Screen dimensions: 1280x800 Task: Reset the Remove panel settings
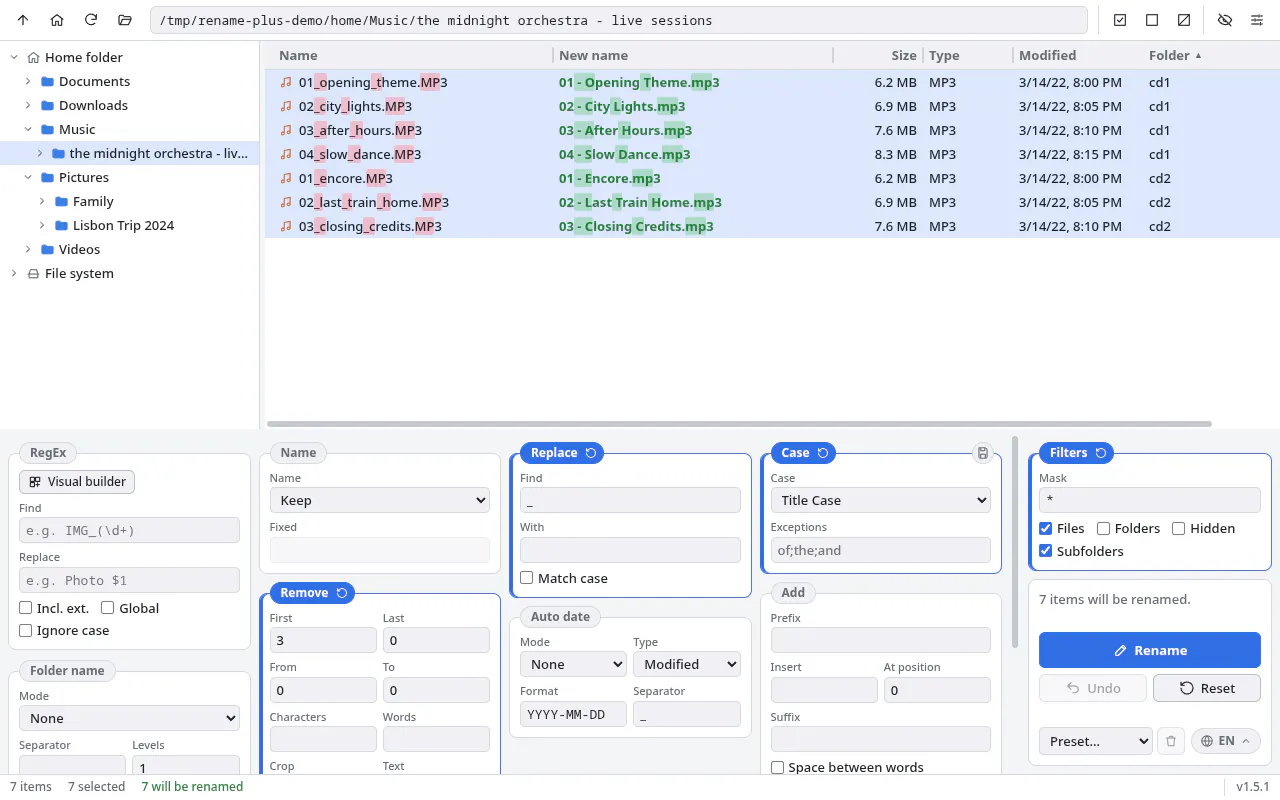342,593
